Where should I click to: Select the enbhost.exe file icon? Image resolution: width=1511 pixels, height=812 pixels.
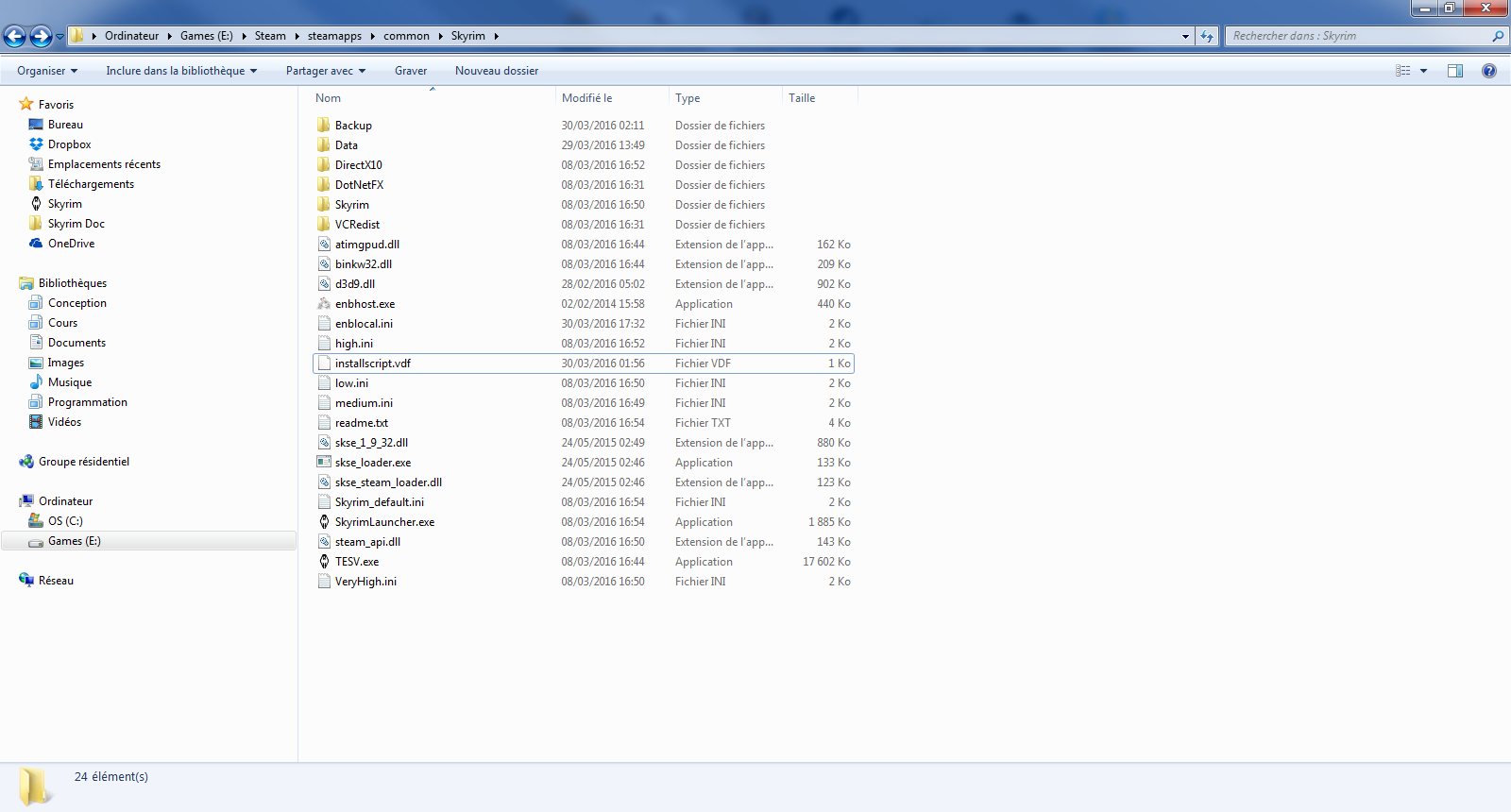324,304
